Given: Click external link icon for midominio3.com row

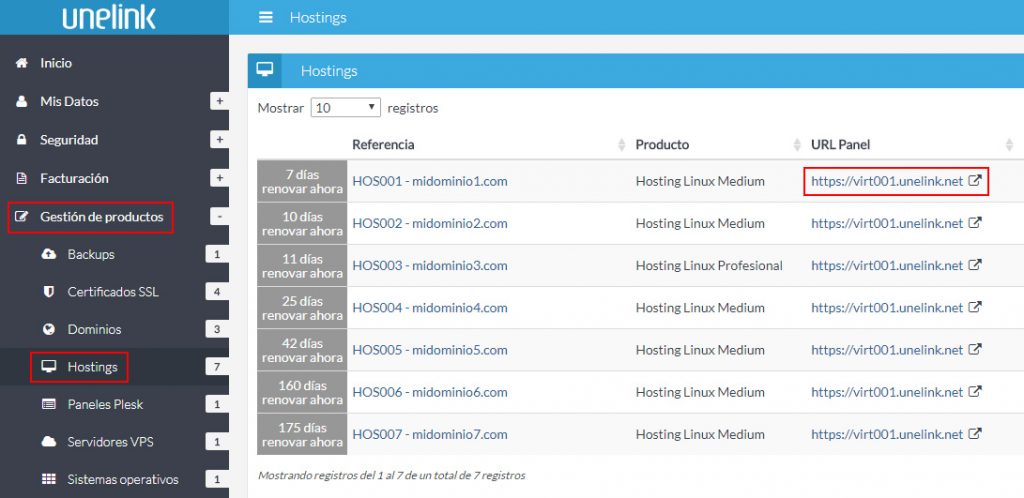Looking at the screenshot, I should tap(974, 265).
